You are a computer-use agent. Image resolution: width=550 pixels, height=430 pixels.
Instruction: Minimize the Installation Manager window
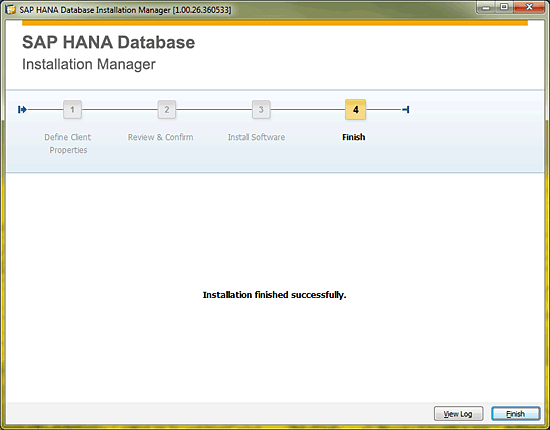[x=486, y=7]
